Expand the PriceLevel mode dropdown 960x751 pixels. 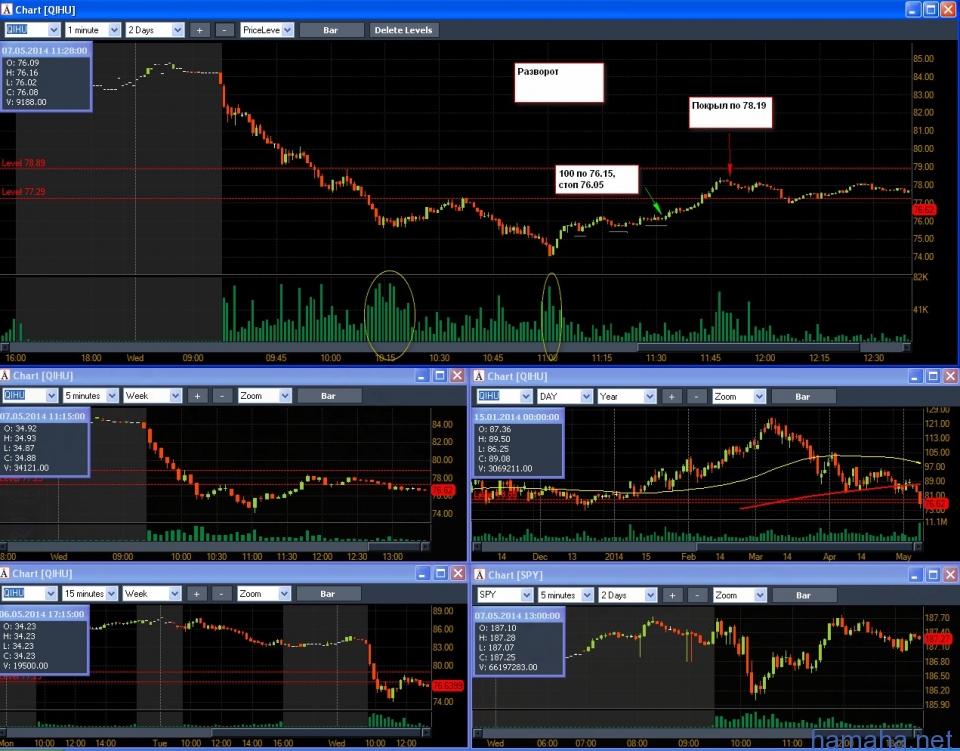[267, 30]
